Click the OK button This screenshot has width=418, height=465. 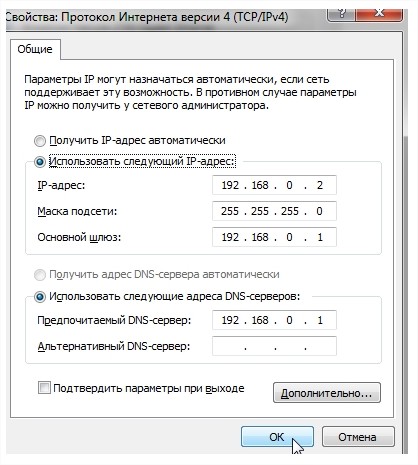[x=277, y=437]
